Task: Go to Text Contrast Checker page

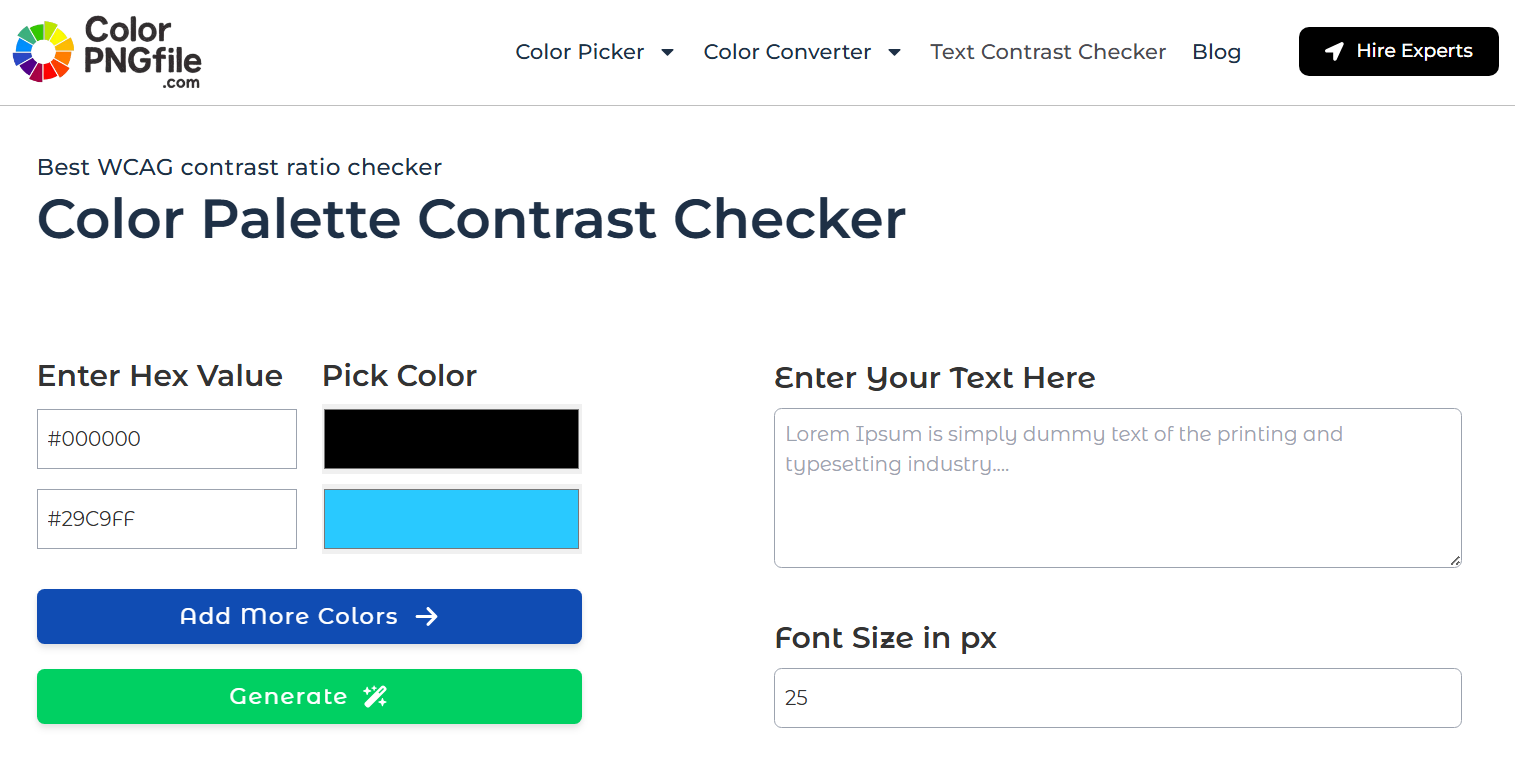Action: point(1048,52)
